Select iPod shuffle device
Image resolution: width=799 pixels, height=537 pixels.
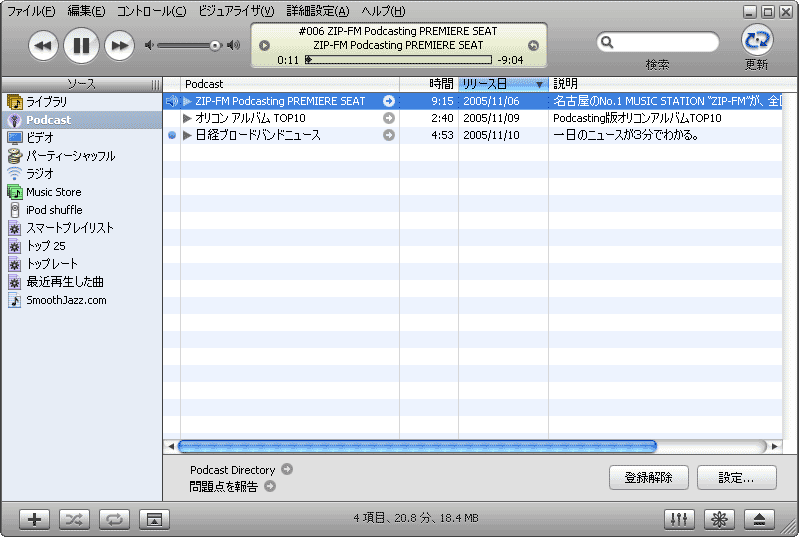click(82, 210)
